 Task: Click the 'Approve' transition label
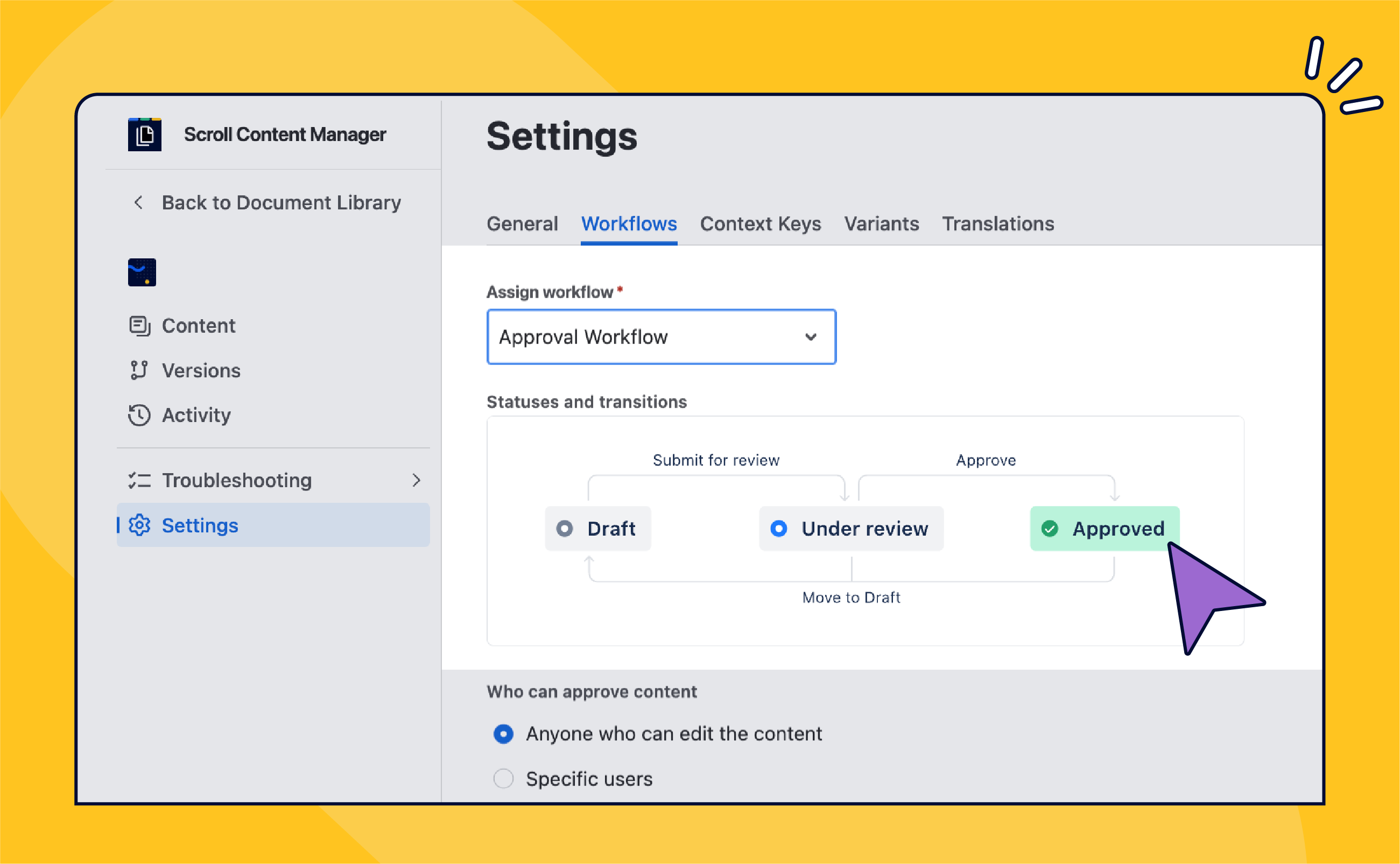pyautogui.click(x=986, y=460)
